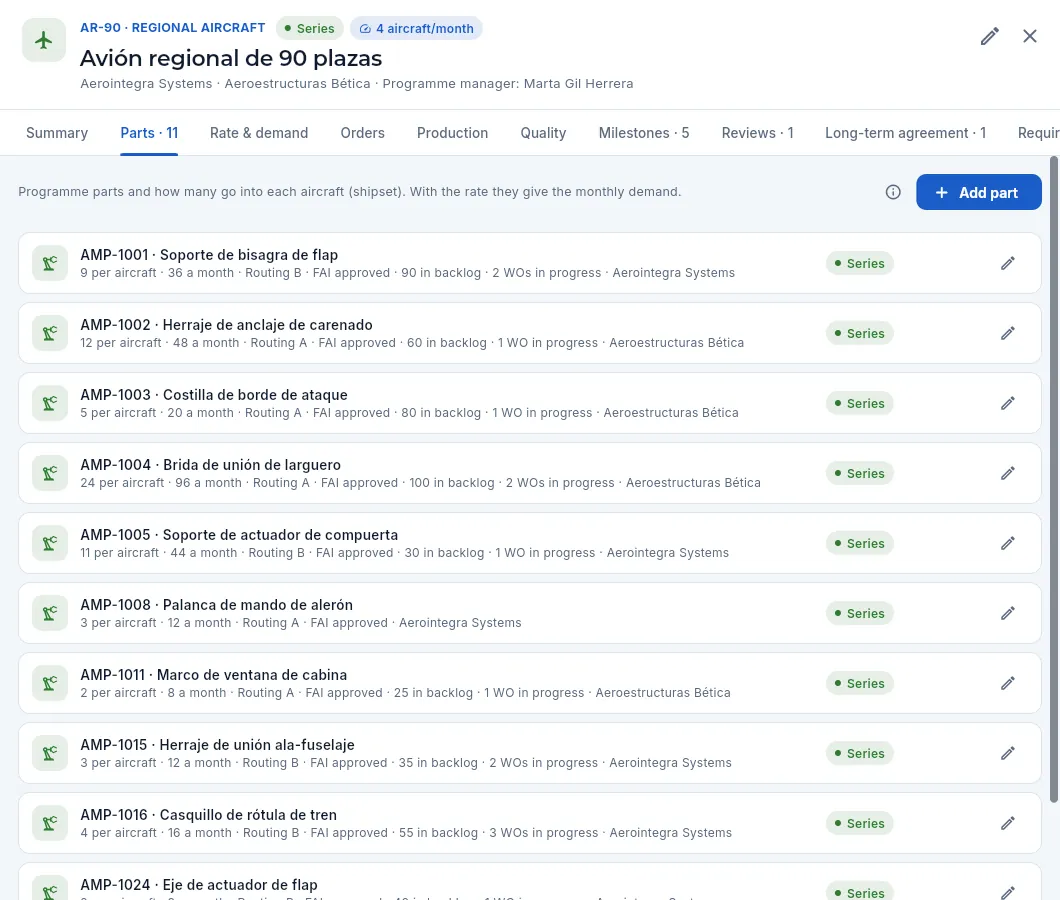View the Milestones · 5 tab
This screenshot has width=1060, height=900.
point(644,133)
